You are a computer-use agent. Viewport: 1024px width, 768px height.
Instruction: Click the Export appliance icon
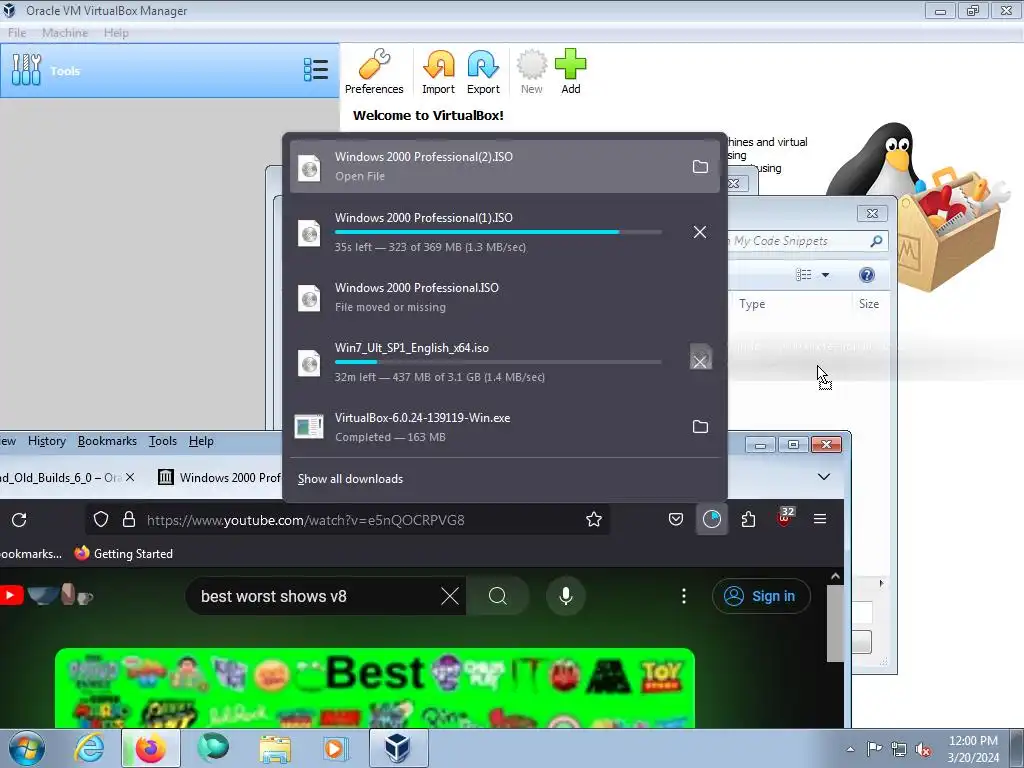[x=483, y=72]
